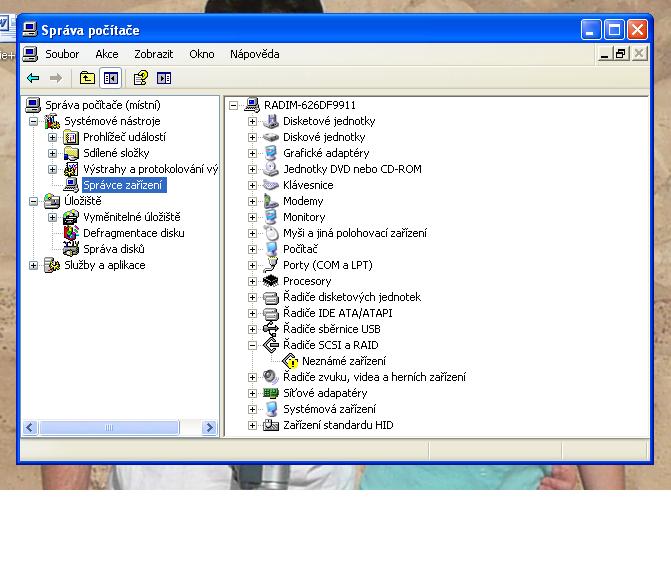
Task: Expand Vyměnitelné úložiště node
Action: click(x=52, y=217)
